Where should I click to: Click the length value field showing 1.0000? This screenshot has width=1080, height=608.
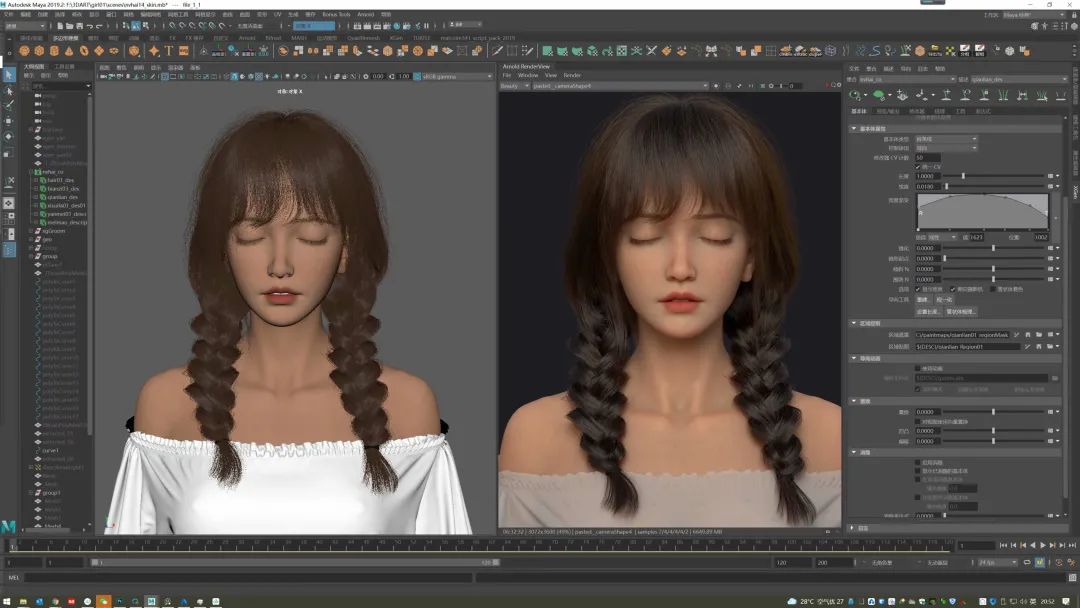[x=926, y=176]
